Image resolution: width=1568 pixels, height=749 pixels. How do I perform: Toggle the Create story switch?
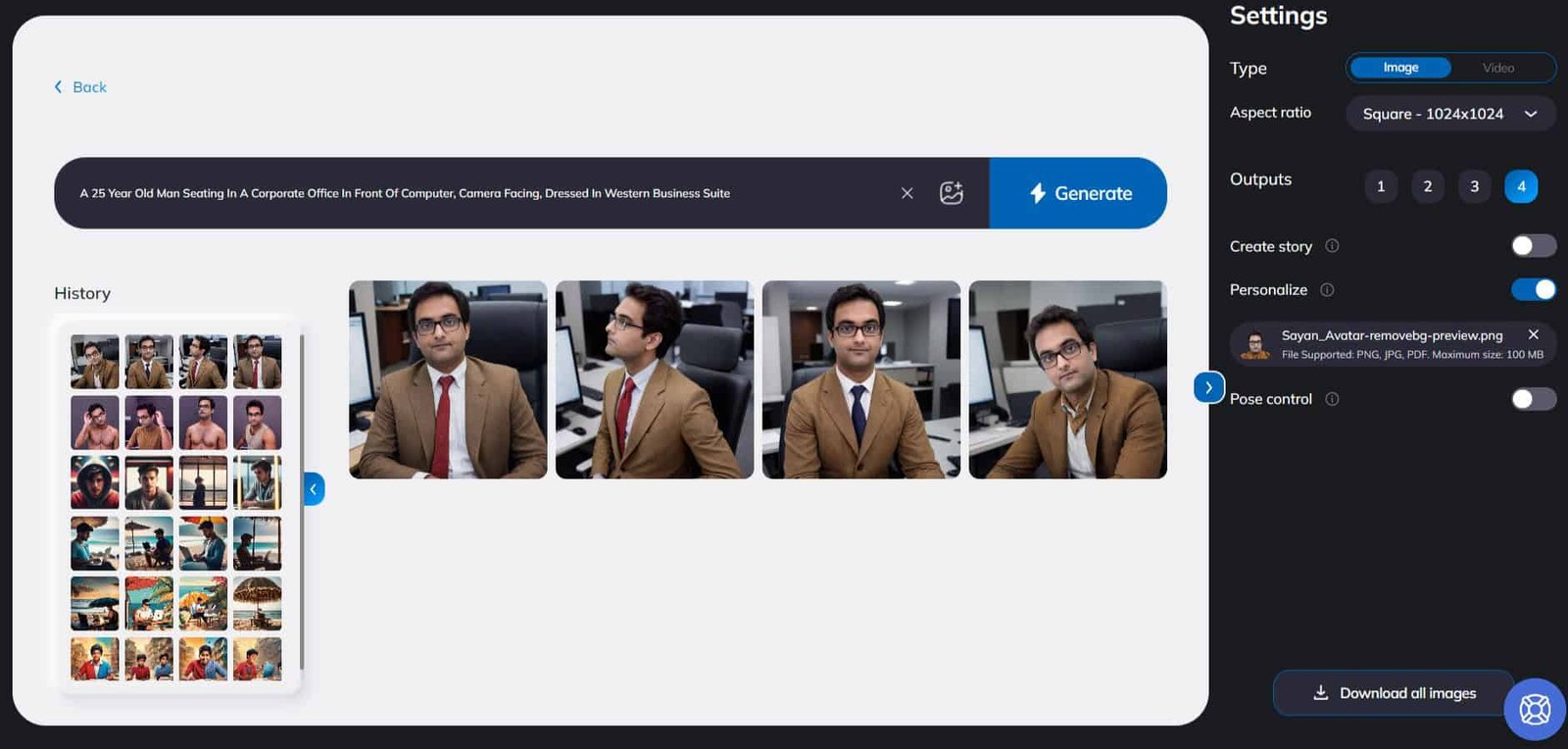coord(1534,245)
